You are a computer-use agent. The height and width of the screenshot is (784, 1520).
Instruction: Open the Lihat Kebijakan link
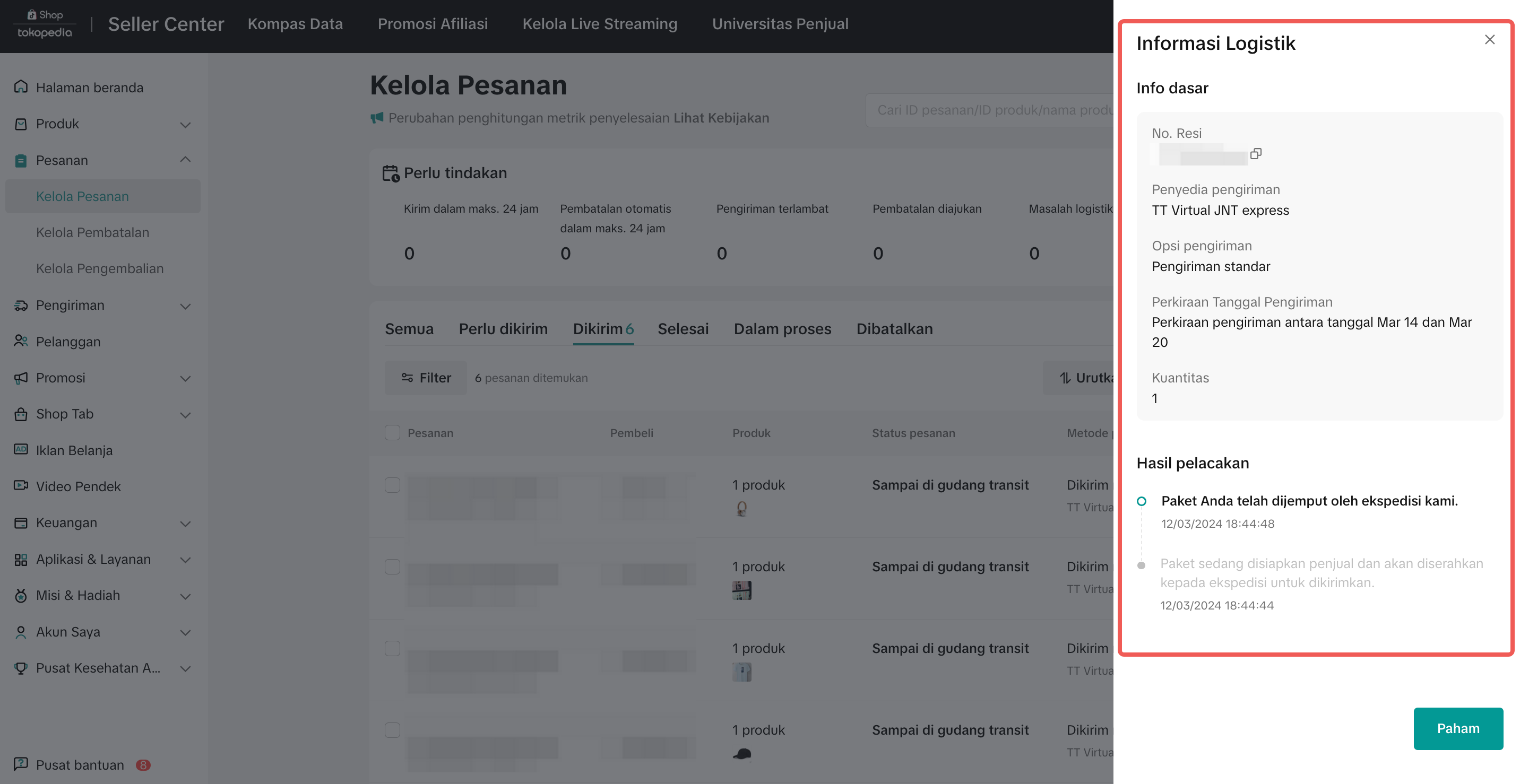tap(721, 117)
